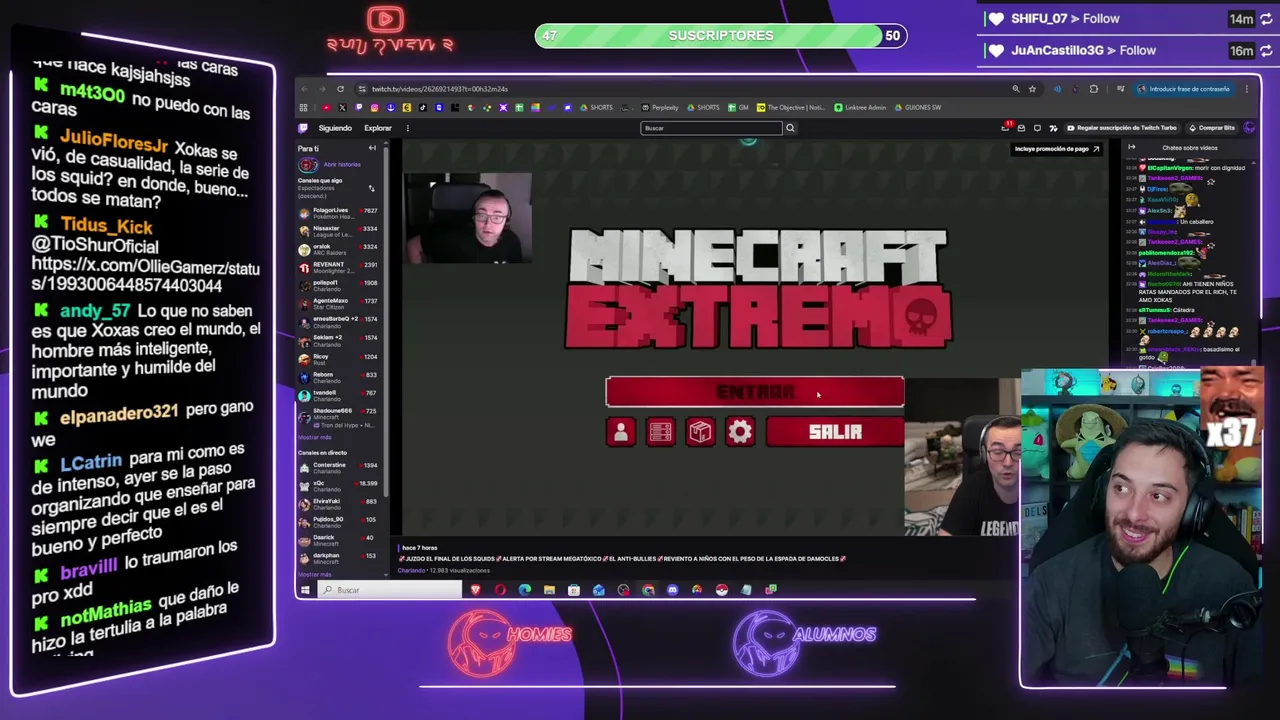Open File Explorer from taskbar
Viewport: 1280px width, 720px height.
549,590
